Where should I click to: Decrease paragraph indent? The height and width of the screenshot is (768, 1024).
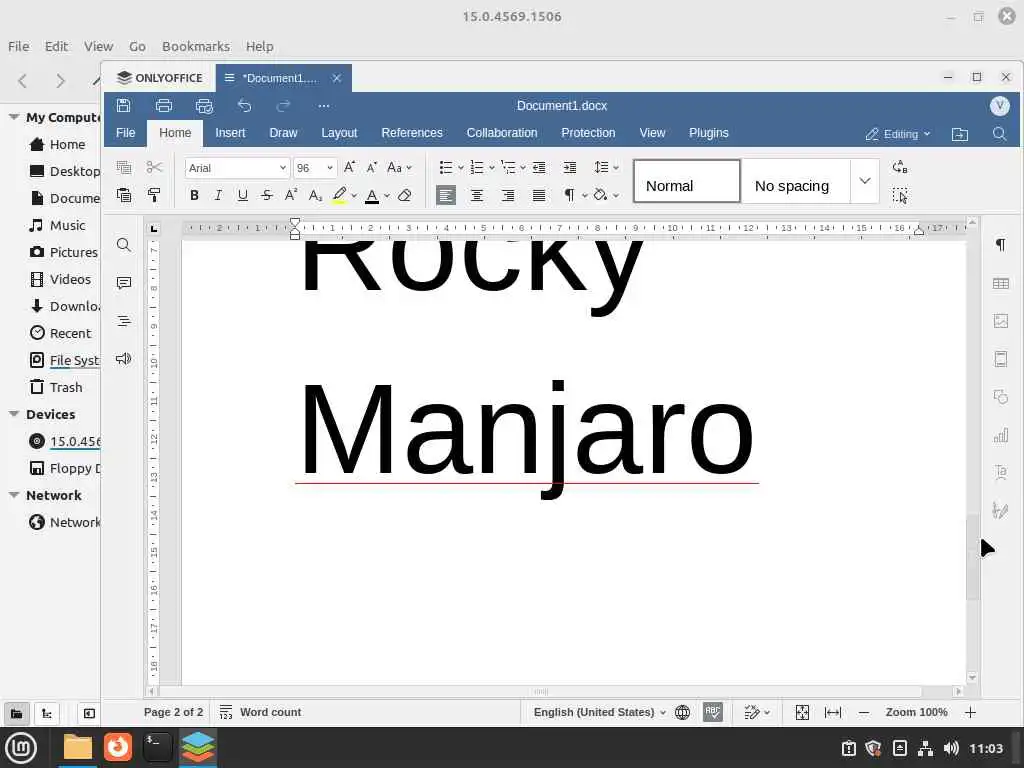pos(539,167)
